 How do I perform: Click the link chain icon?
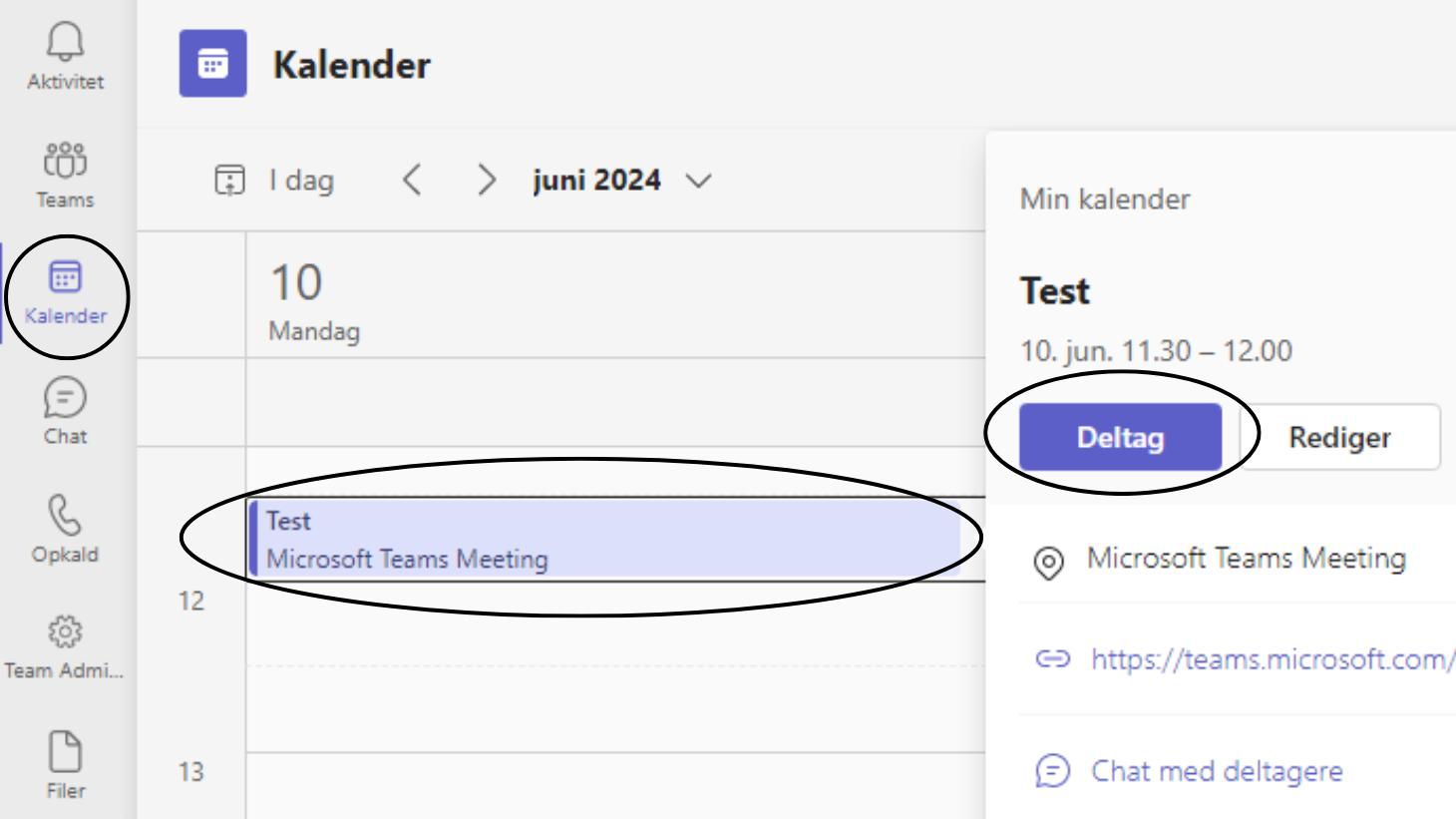click(1052, 659)
